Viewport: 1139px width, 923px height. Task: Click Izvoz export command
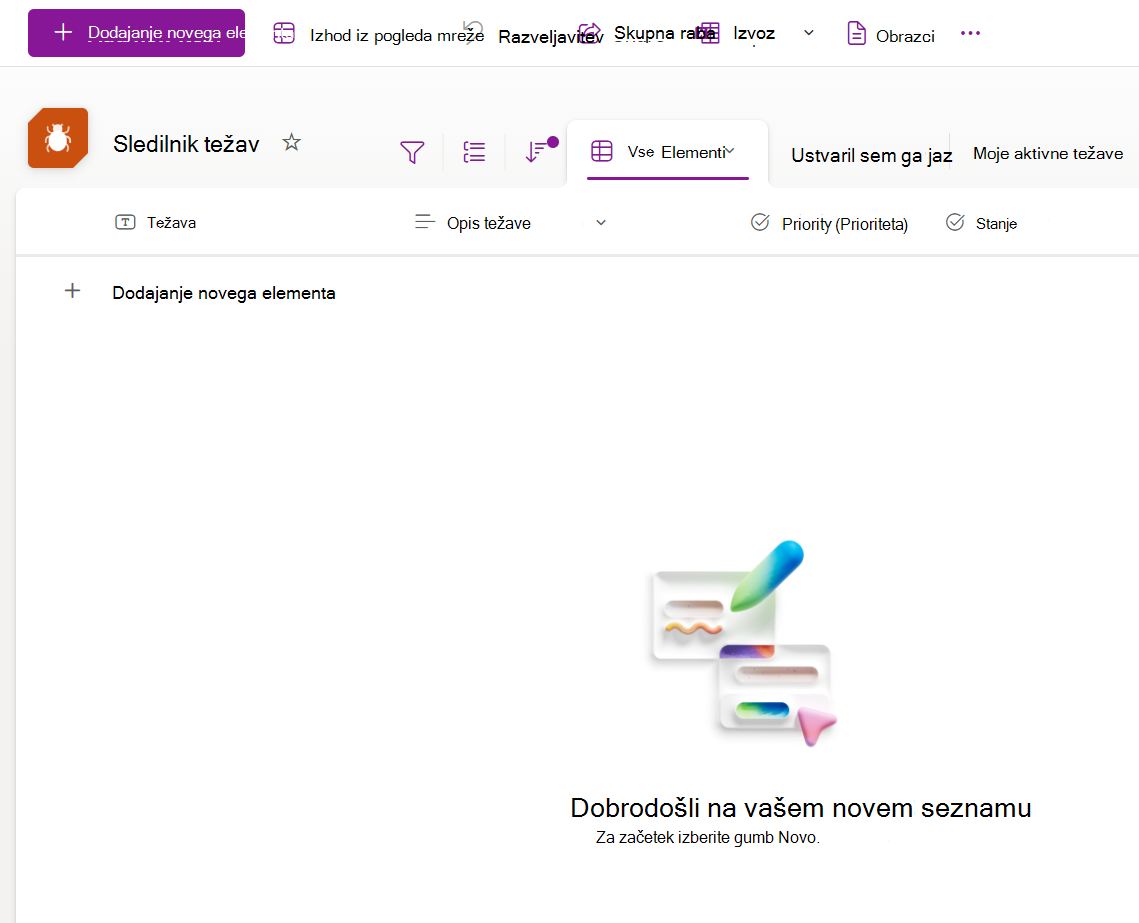point(754,33)
